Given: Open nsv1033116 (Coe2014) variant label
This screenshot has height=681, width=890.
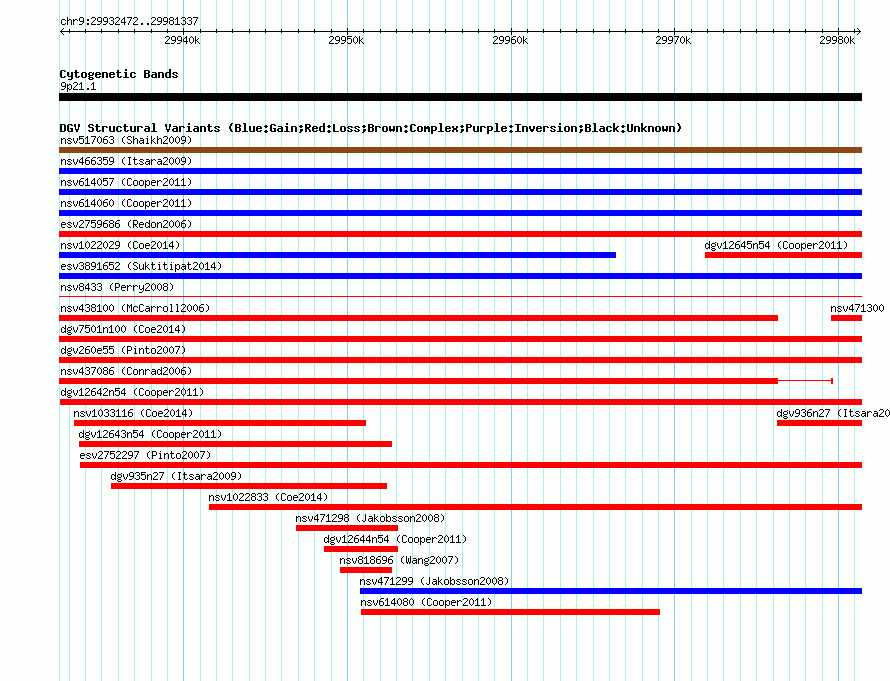Looking at the screenshot, I should point(133,413).
